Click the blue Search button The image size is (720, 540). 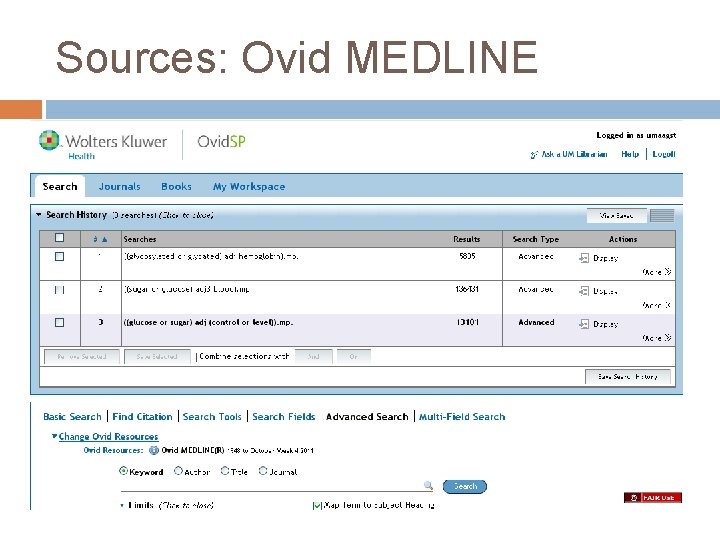pos(465,486)
